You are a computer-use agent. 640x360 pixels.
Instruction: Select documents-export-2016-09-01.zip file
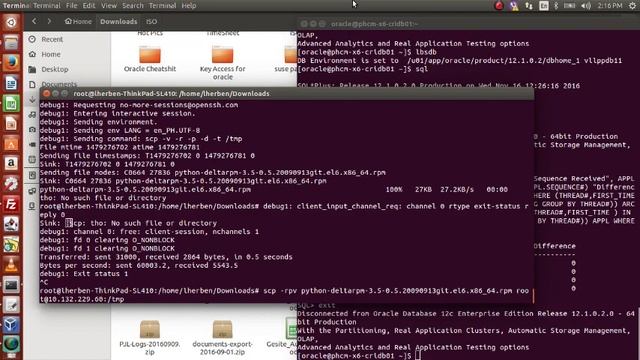(222, 338)
